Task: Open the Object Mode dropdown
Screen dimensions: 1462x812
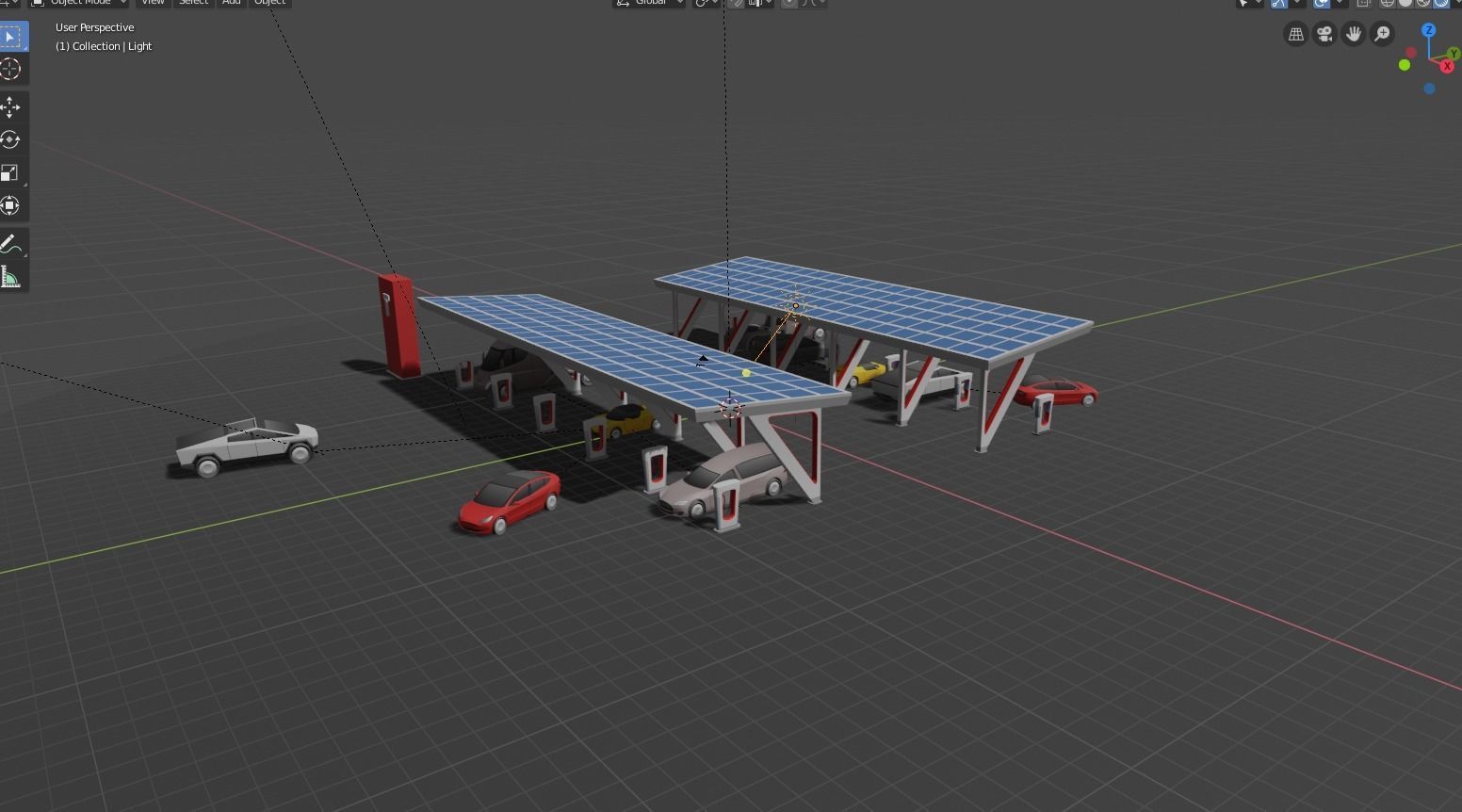Action: tap(79, 3)
